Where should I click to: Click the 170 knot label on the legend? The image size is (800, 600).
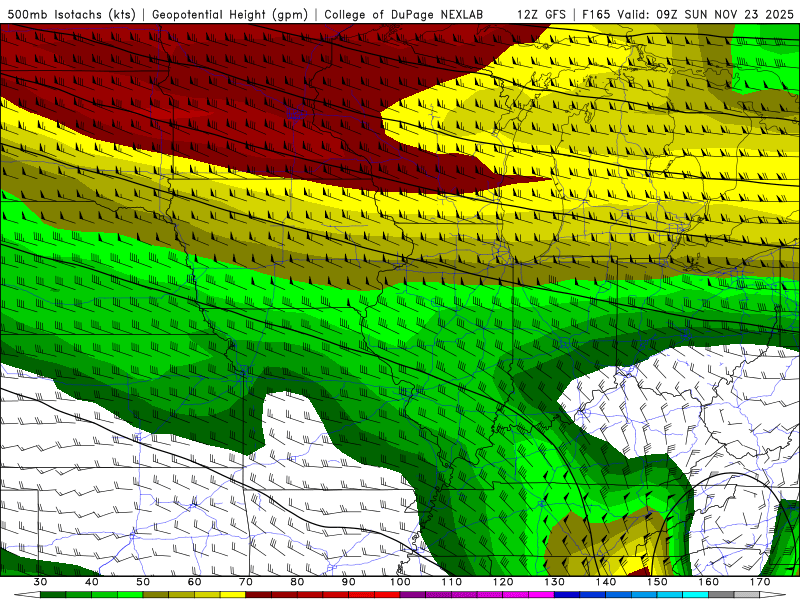760,582
